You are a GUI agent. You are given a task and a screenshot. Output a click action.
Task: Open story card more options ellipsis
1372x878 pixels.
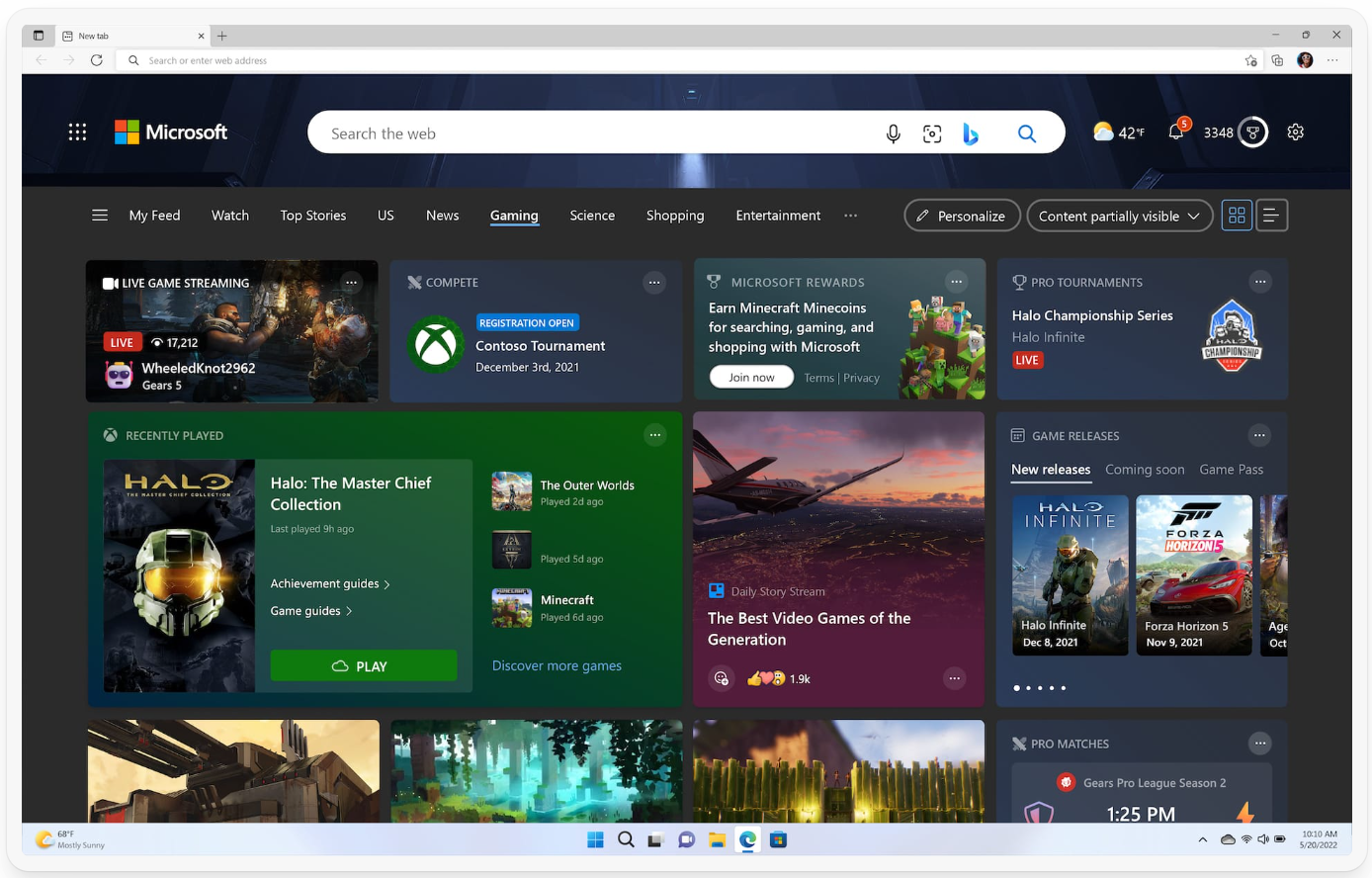point(954,678)
